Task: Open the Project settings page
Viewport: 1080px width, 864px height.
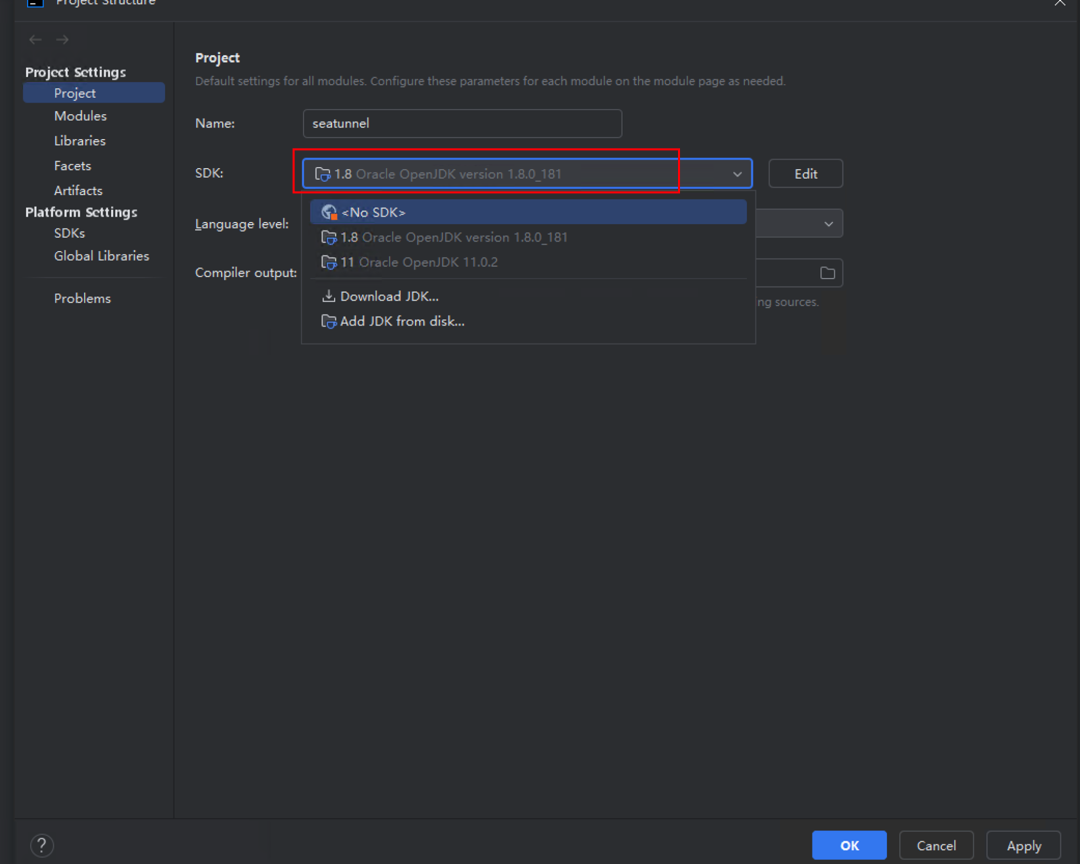Action: (x=94, y=93)
